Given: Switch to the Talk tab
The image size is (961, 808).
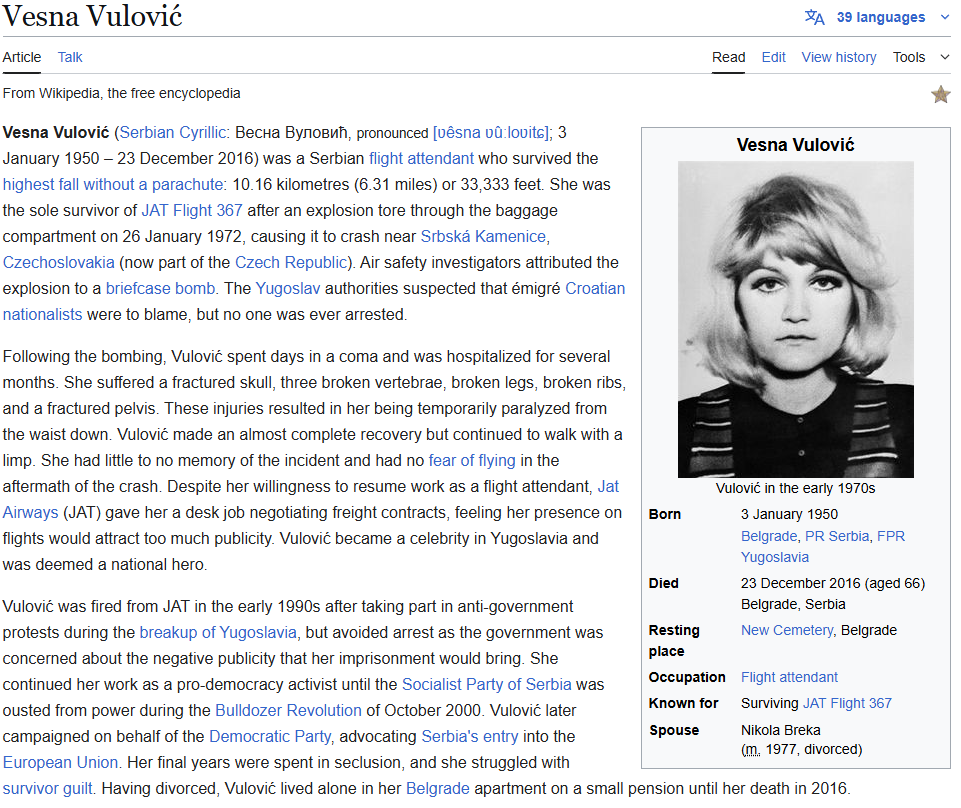Looking at the screenshot, I should 70,57.
